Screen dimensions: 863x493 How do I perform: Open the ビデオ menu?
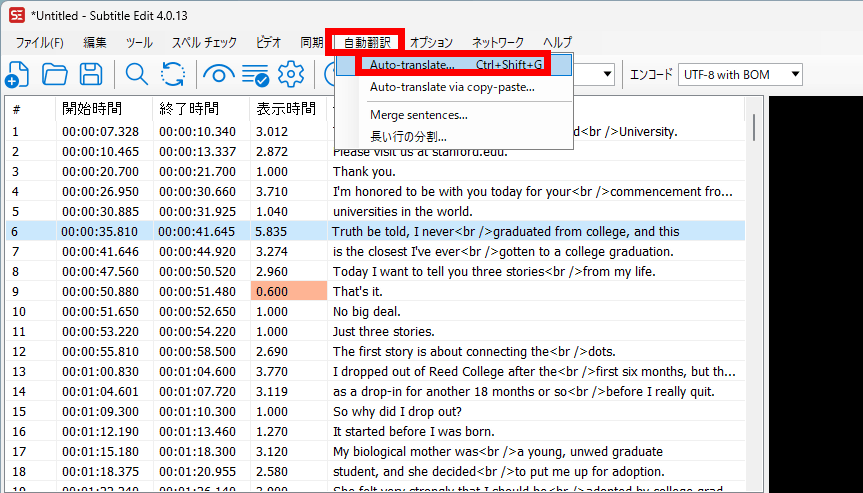pos(269,42)
